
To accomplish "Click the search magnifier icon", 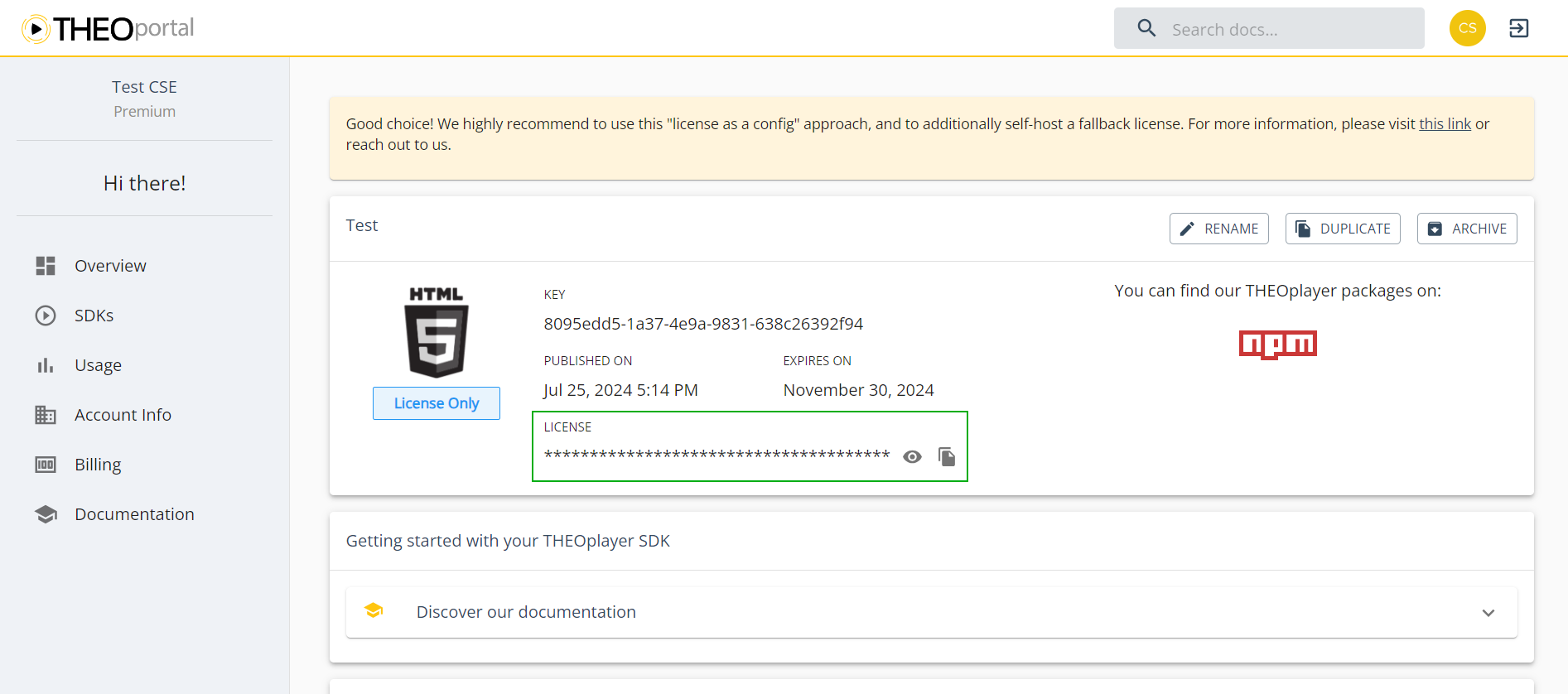I will point(1146,29).
